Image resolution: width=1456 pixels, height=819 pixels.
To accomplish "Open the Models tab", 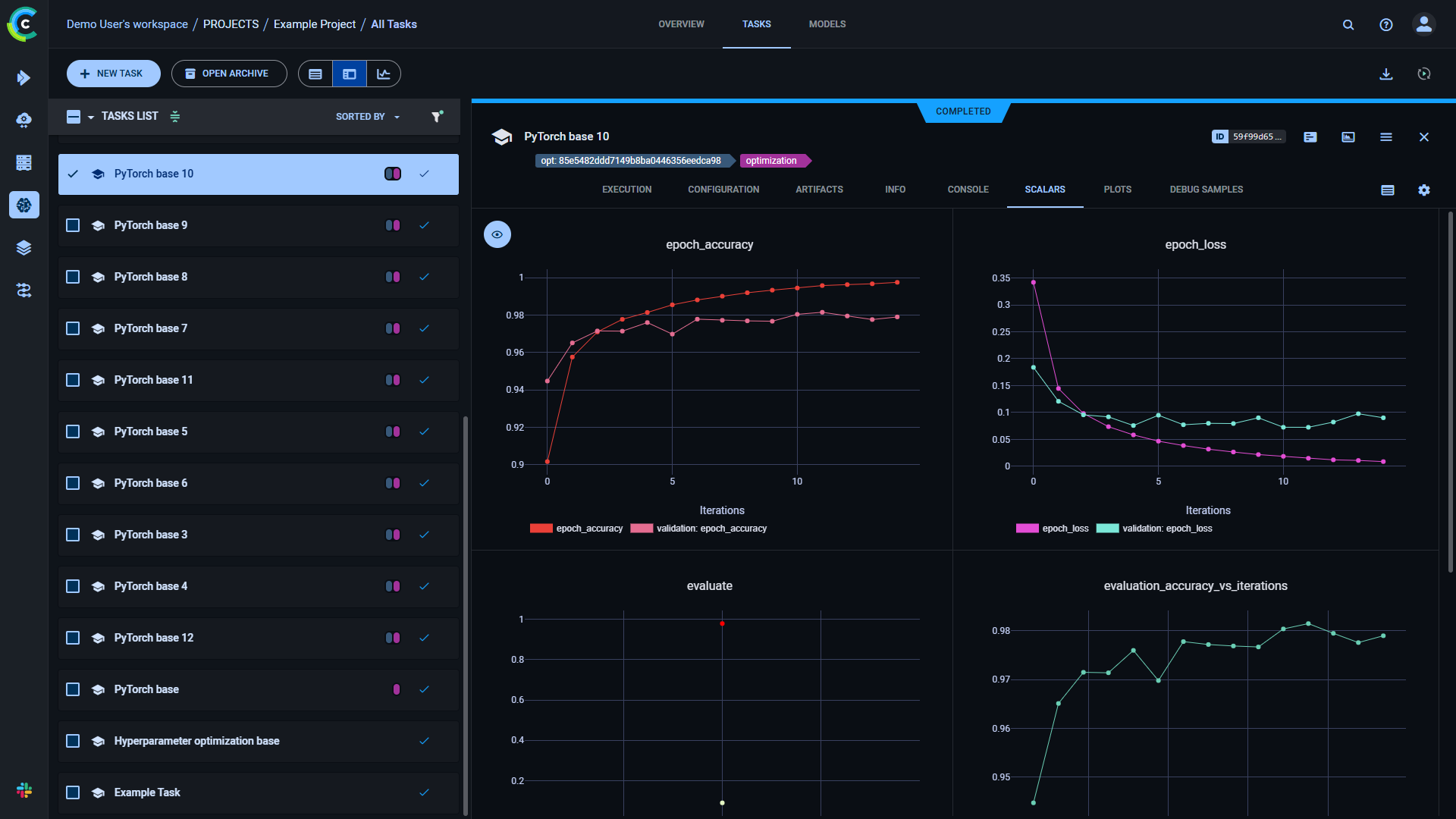I will tap(827, 24).
